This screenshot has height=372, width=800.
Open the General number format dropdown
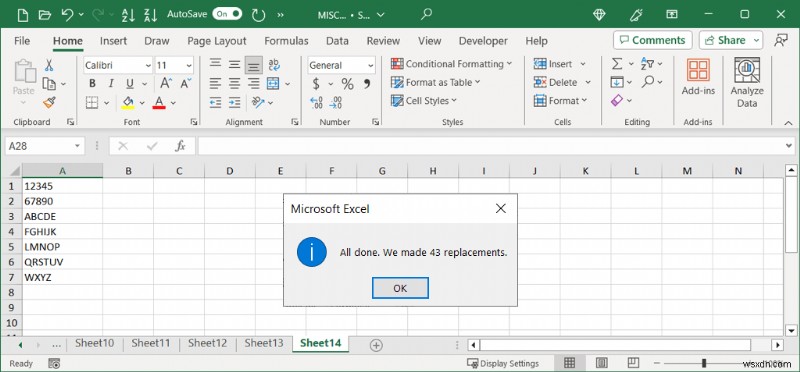370,65
